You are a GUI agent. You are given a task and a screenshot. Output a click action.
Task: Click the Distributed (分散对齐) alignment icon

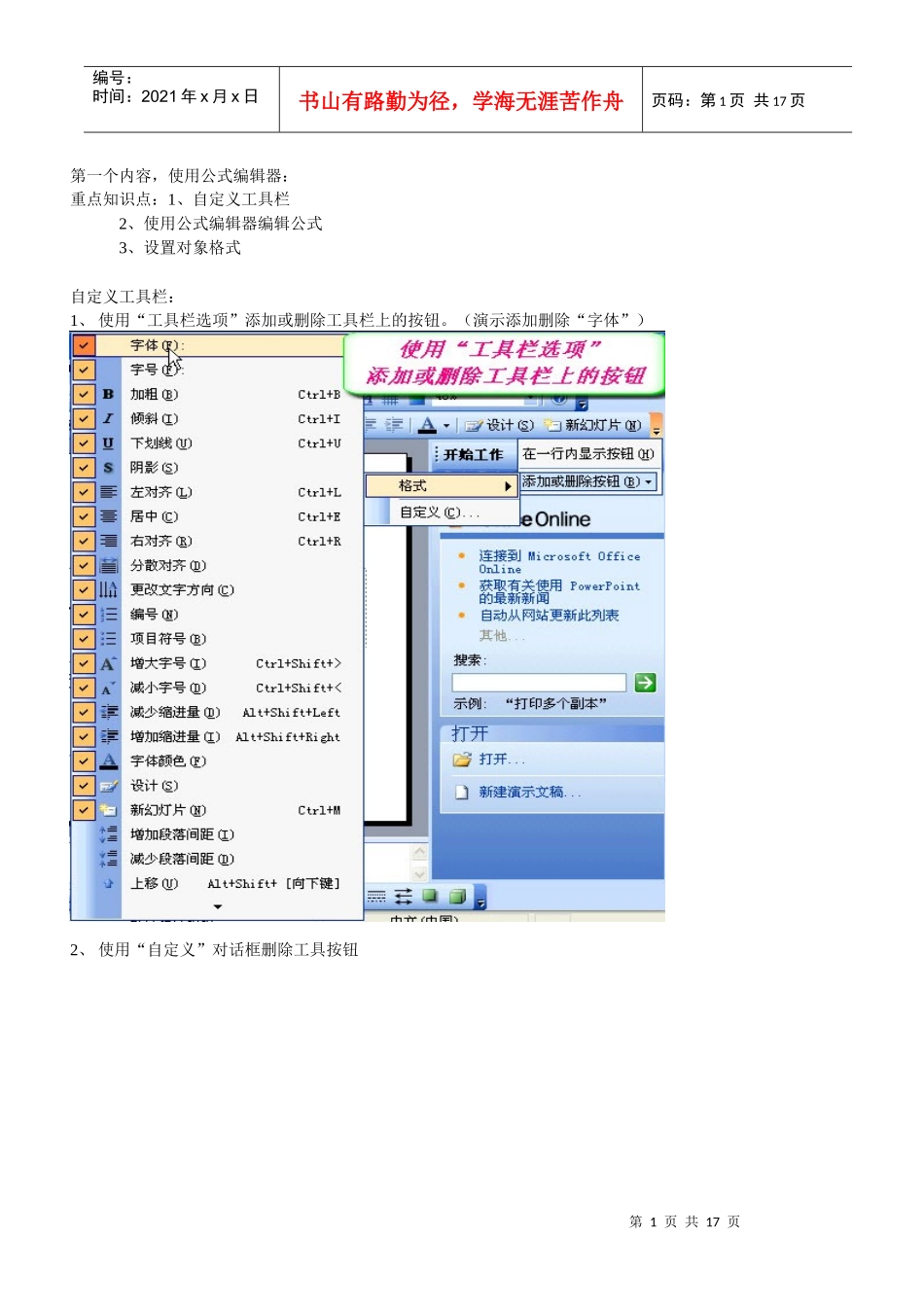click(108, 565)
